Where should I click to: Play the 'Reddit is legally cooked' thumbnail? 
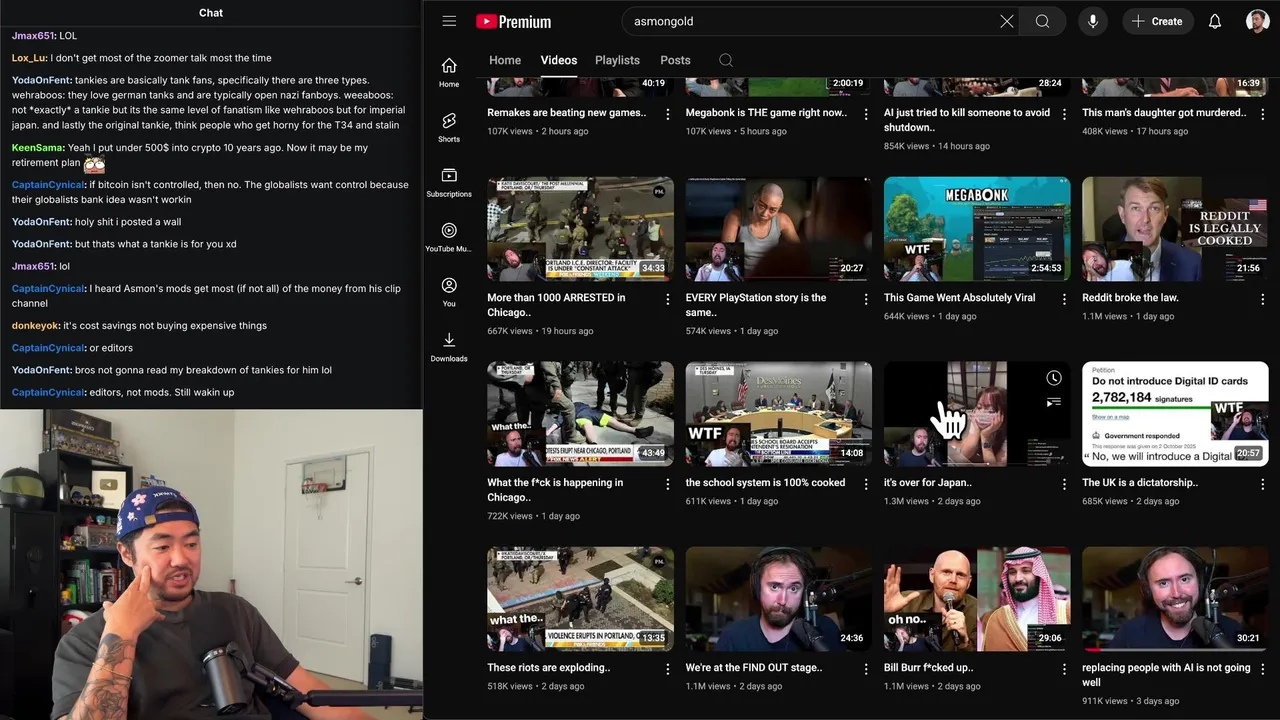pos(1175,229)
